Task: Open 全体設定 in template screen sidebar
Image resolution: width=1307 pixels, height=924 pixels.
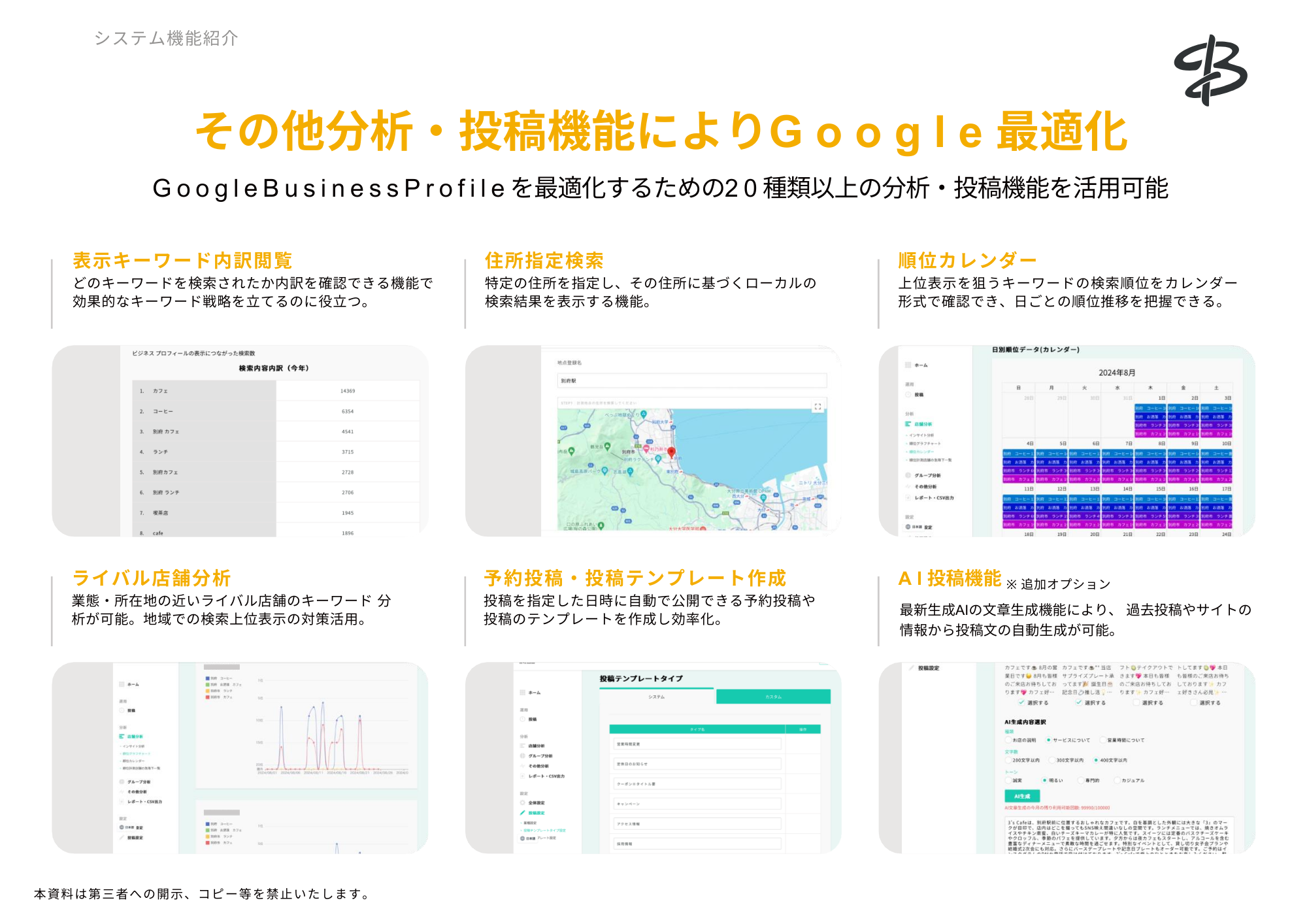Action: (537, 802)
